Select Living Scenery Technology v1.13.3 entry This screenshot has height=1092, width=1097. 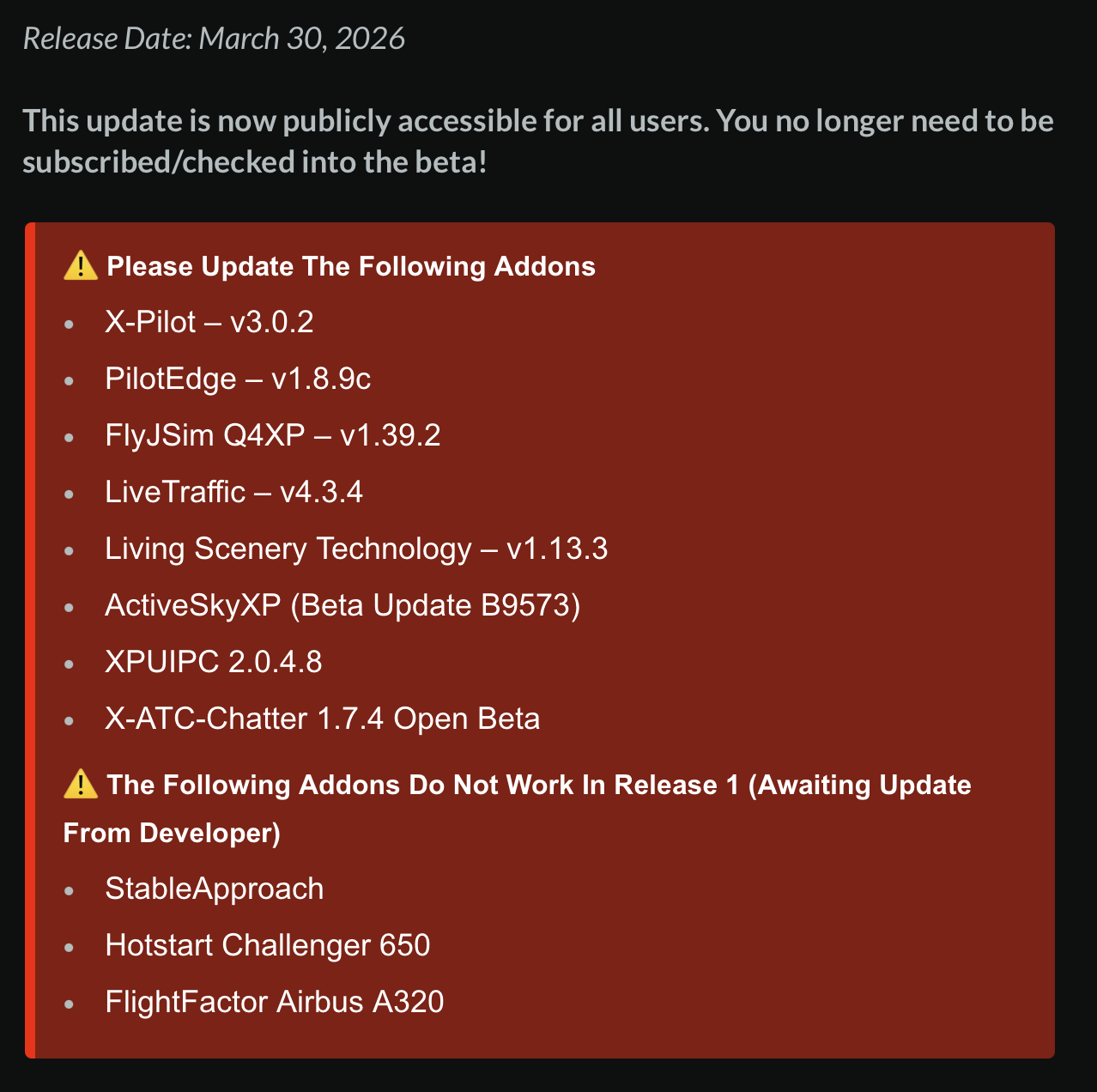click(x=355, y=549)
